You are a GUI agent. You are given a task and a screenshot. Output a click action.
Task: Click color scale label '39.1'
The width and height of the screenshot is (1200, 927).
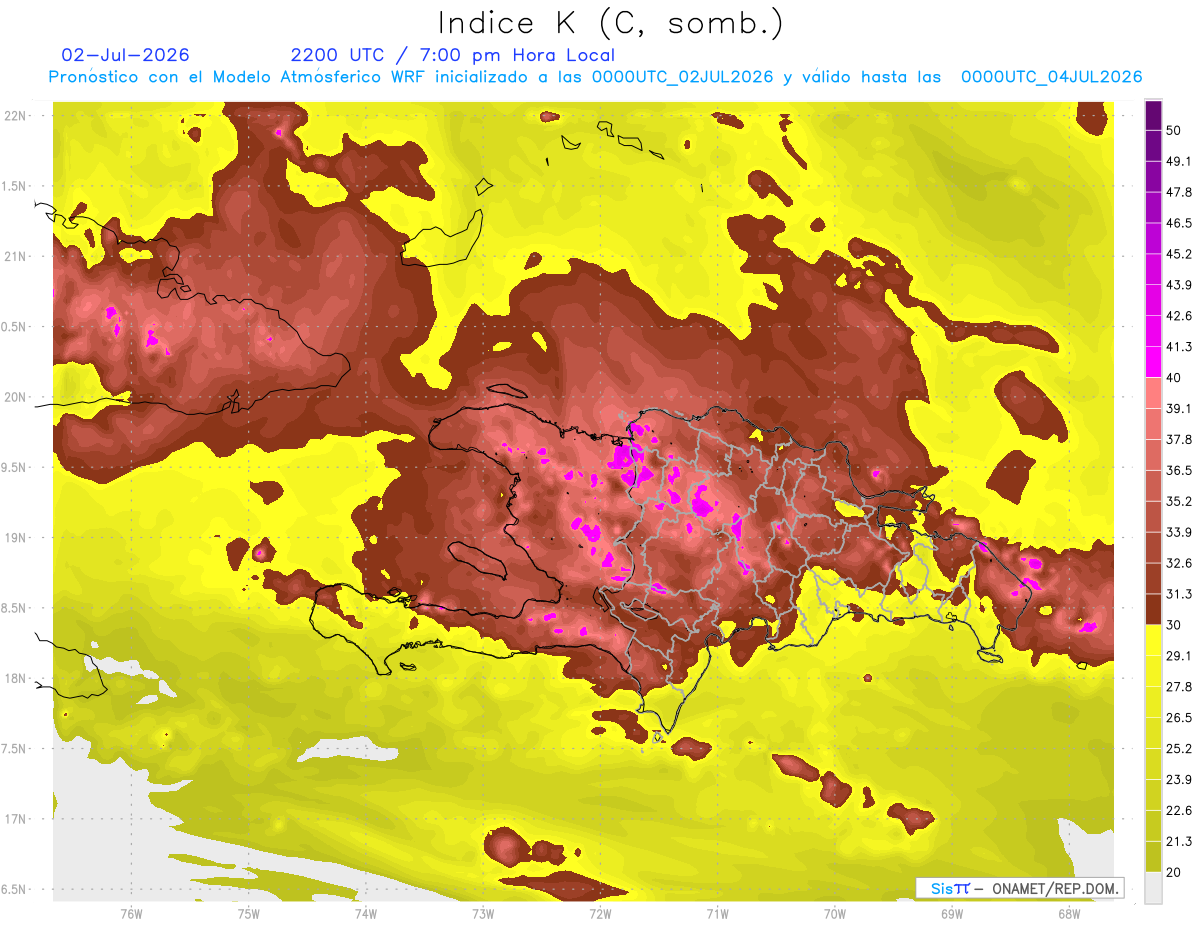(x=1179, y=408)
